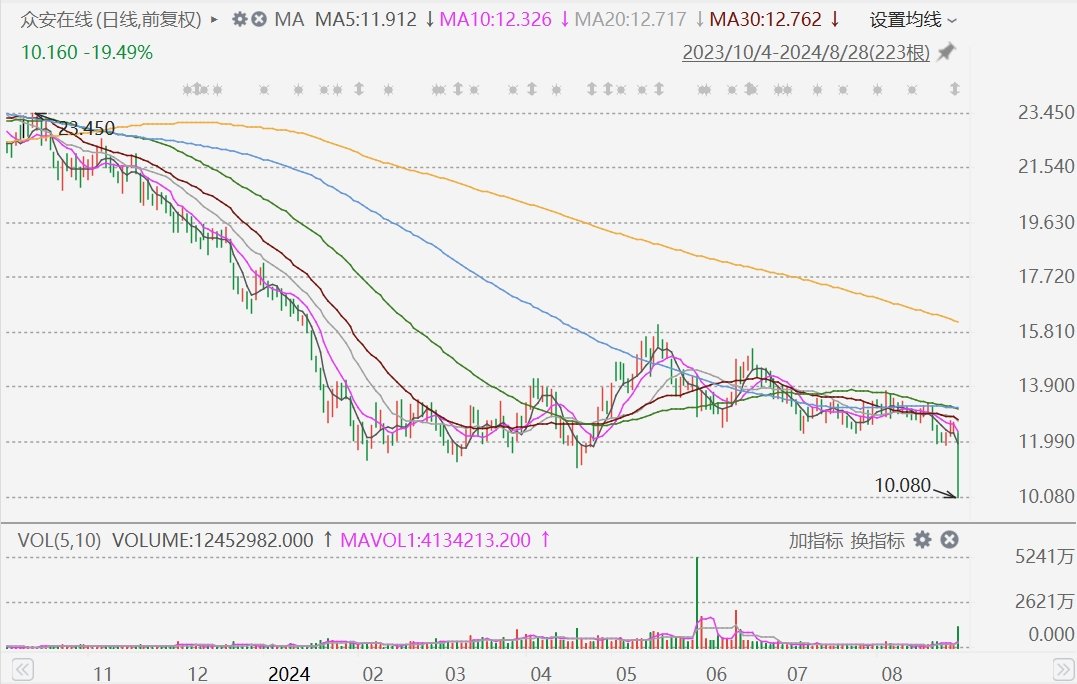Open MA indicator settings gear
The image size is (1077, 684).
pos(239,19)
